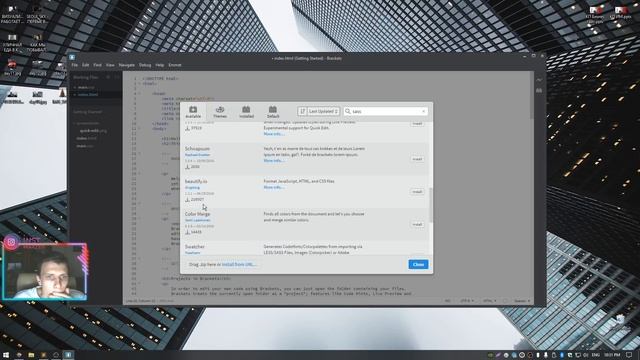Open the Edit menu in Brackets
Image resolution: width=640 pixels, height=360 pixels.
85,65
